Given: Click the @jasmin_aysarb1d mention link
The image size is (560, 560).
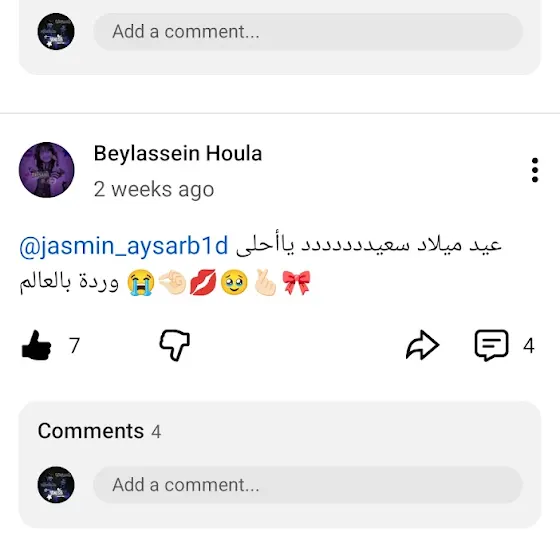Looking at the screenshot, I should tap(124, 246).
